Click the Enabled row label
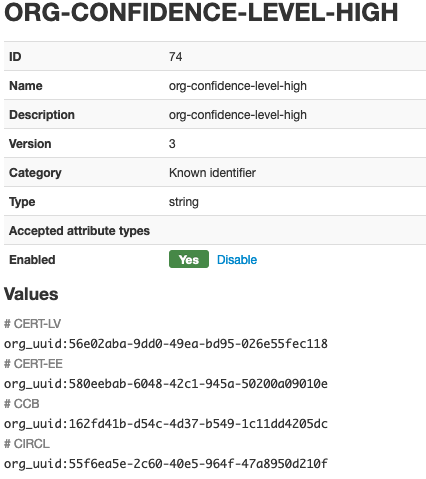The width and height of the screenshot is (426, 479). pos(32,260)
